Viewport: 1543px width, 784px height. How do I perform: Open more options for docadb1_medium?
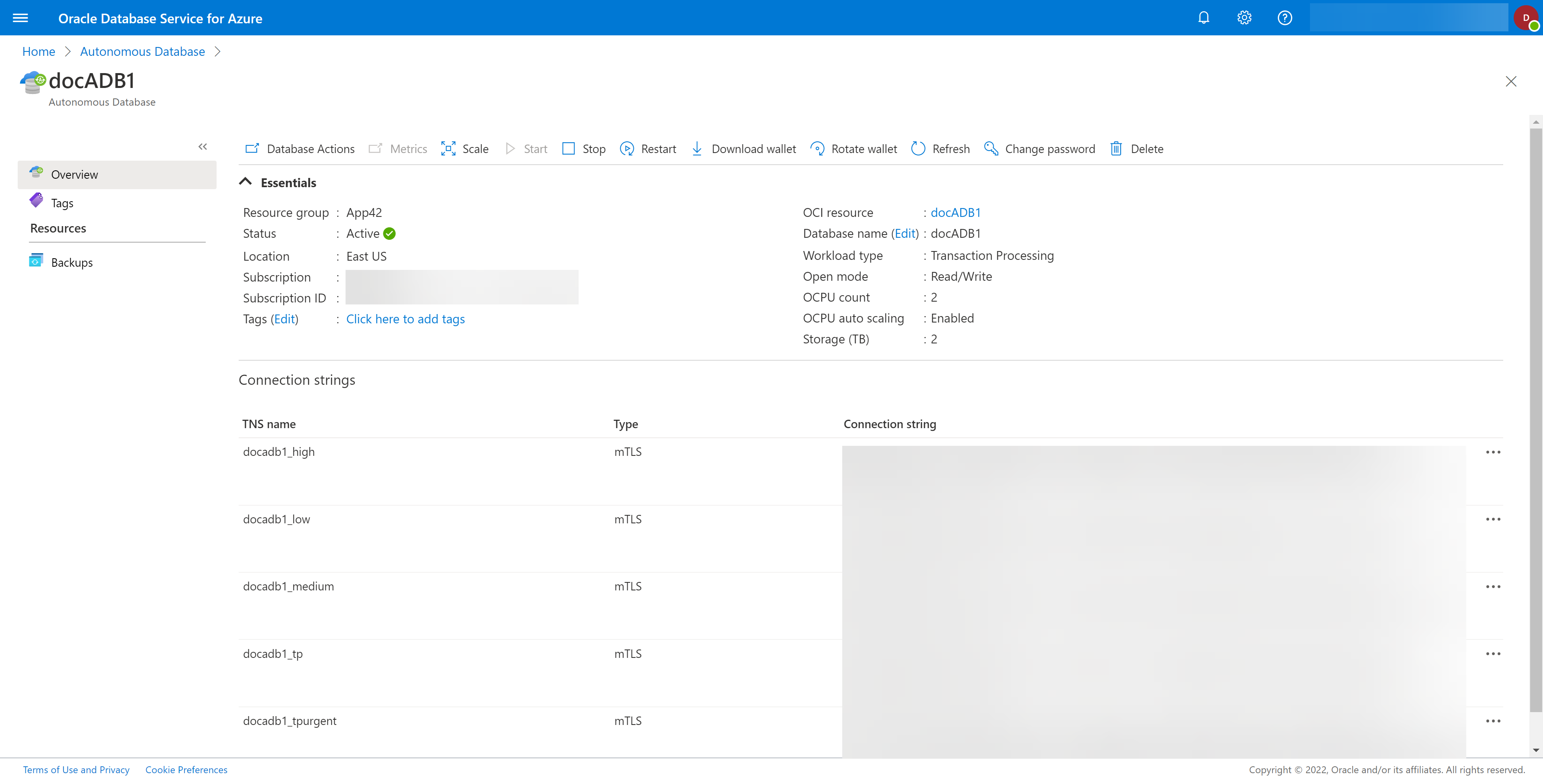[x=1493, y=586]
